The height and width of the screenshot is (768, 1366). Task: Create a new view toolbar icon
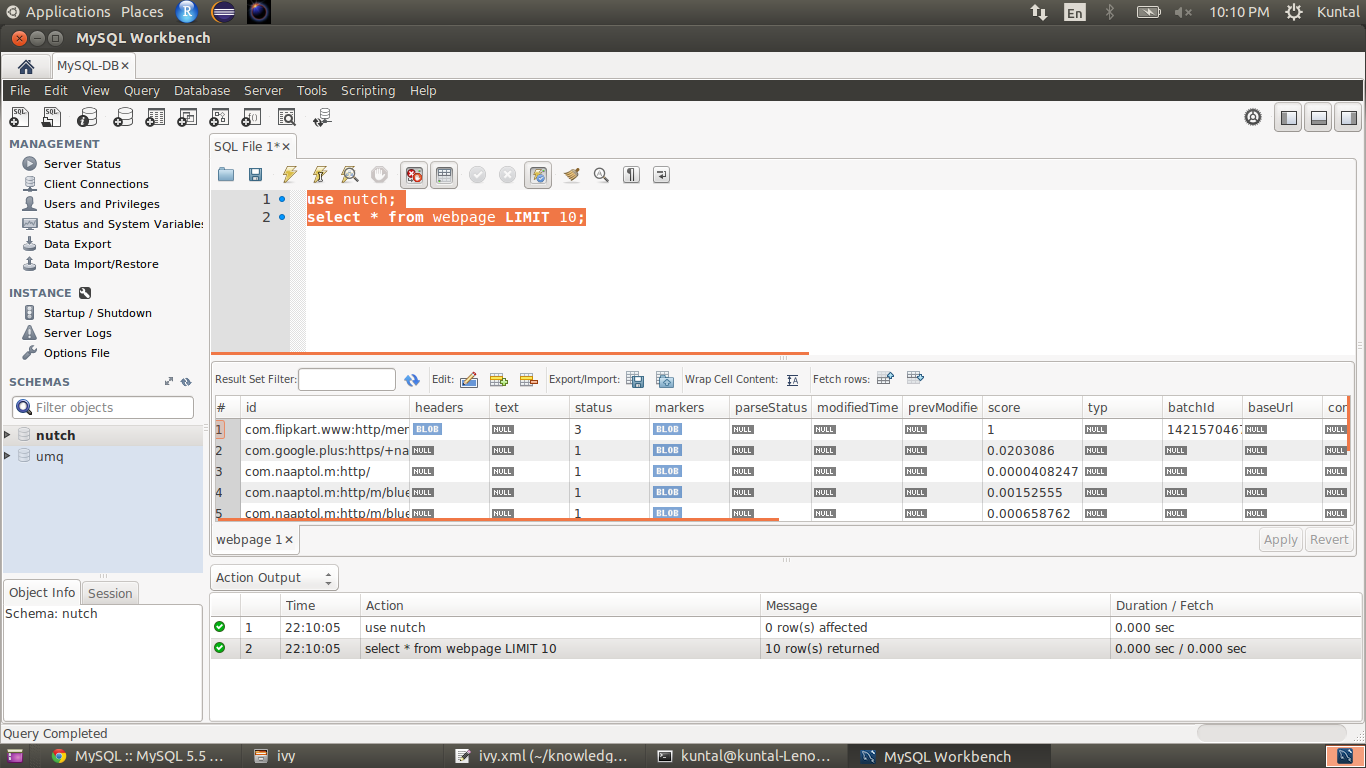tap(187, 118)
